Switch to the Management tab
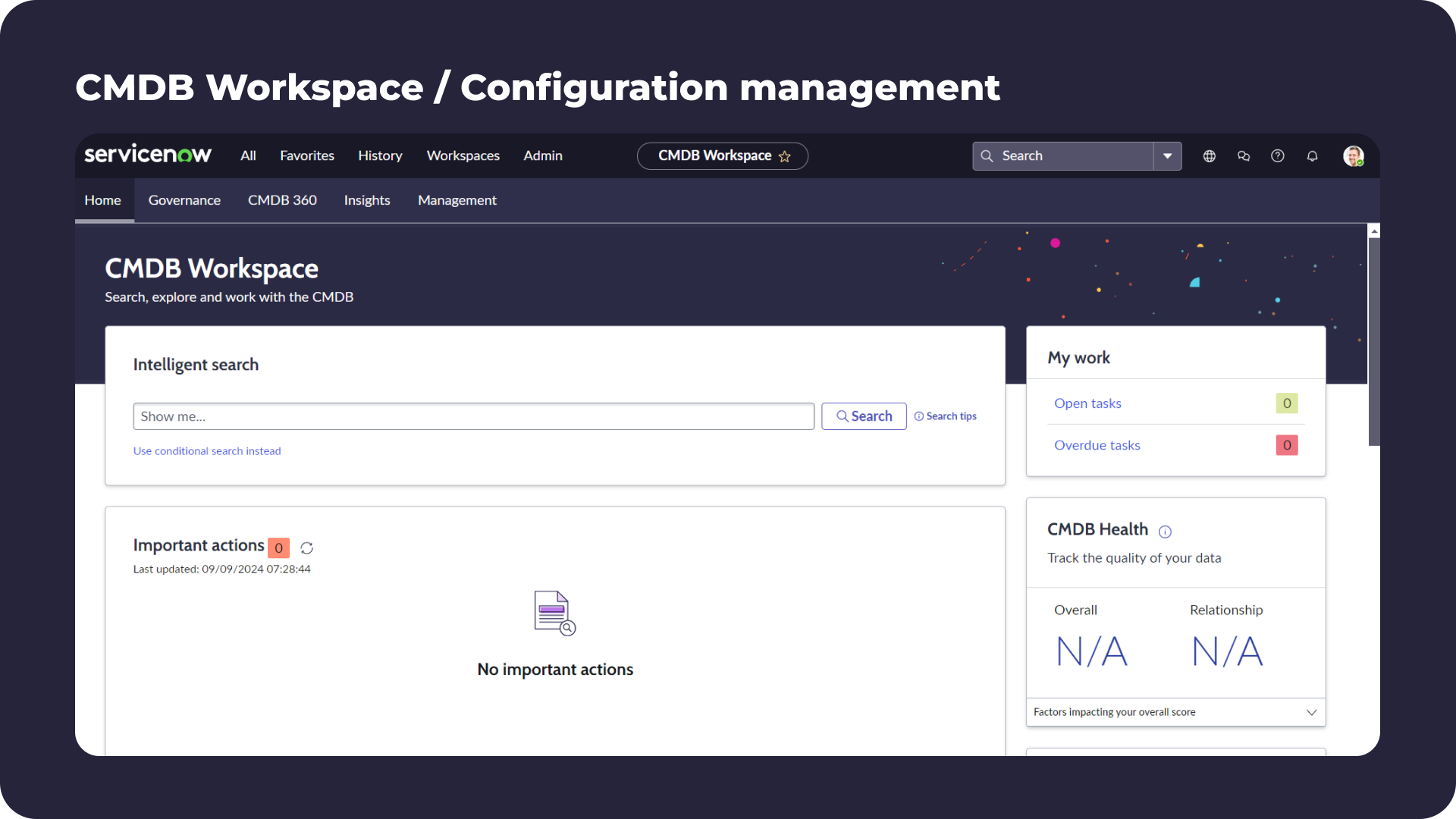 [x=457, y=200]
